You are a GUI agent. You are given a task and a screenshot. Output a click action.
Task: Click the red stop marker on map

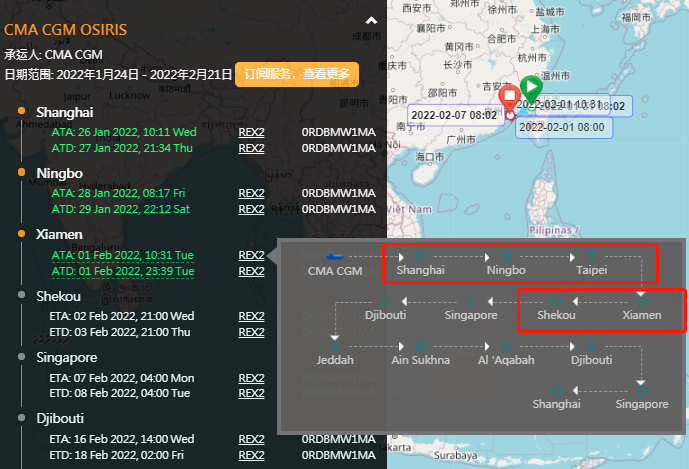(509, 99)
